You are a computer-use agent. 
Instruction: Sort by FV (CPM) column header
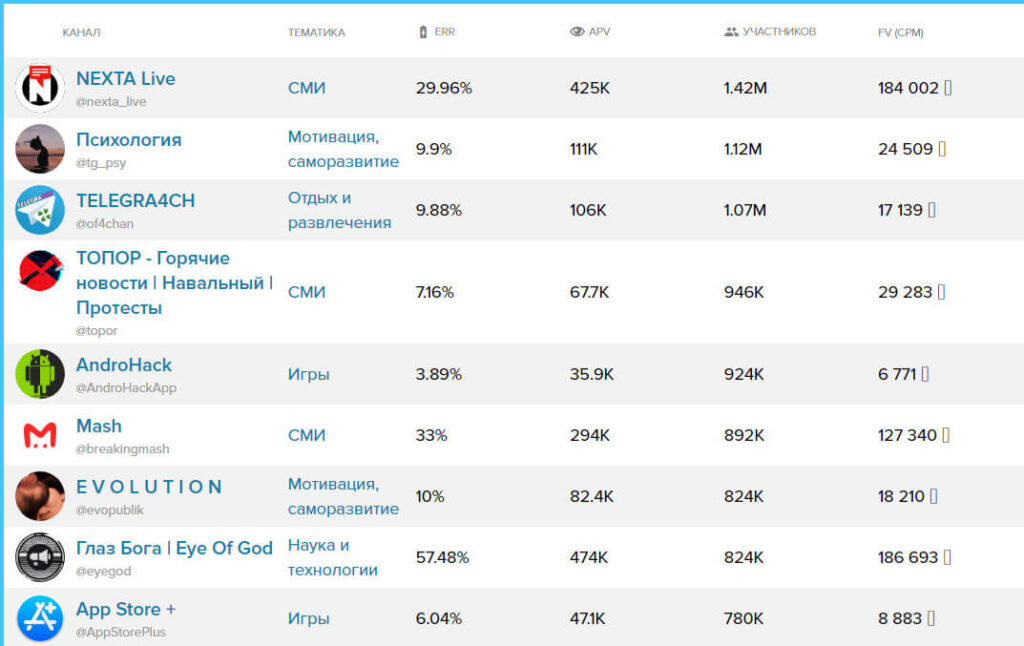click(x=900, y=32)
